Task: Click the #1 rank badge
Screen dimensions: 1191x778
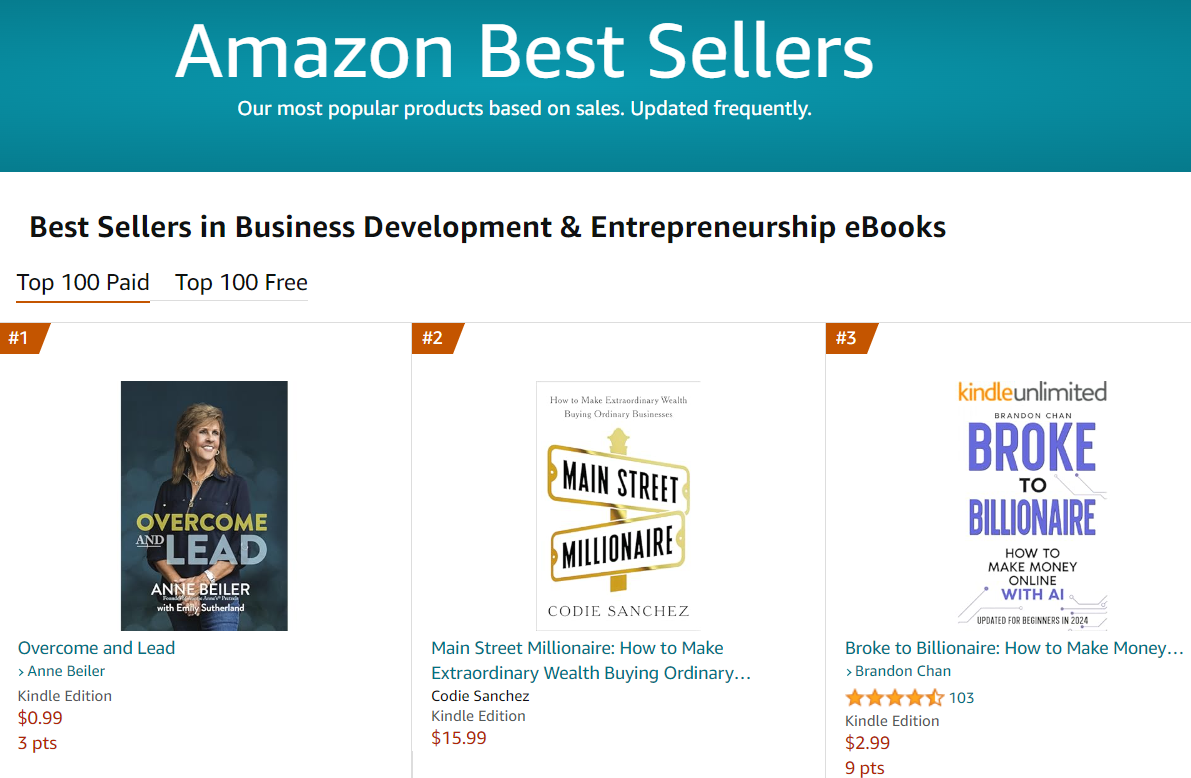Action: [20, 338]
